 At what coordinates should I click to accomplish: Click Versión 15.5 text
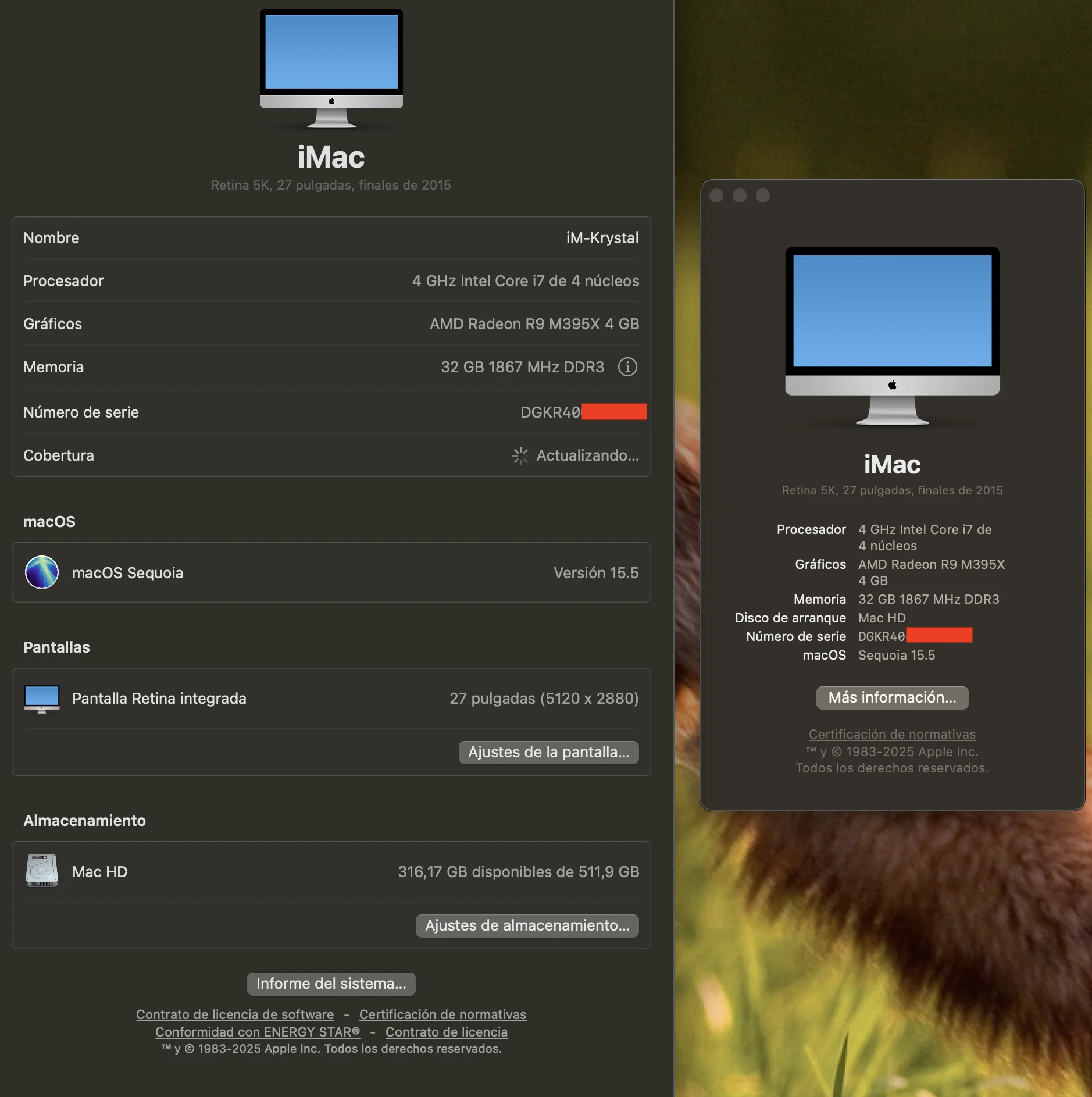[x=596, y=573]
